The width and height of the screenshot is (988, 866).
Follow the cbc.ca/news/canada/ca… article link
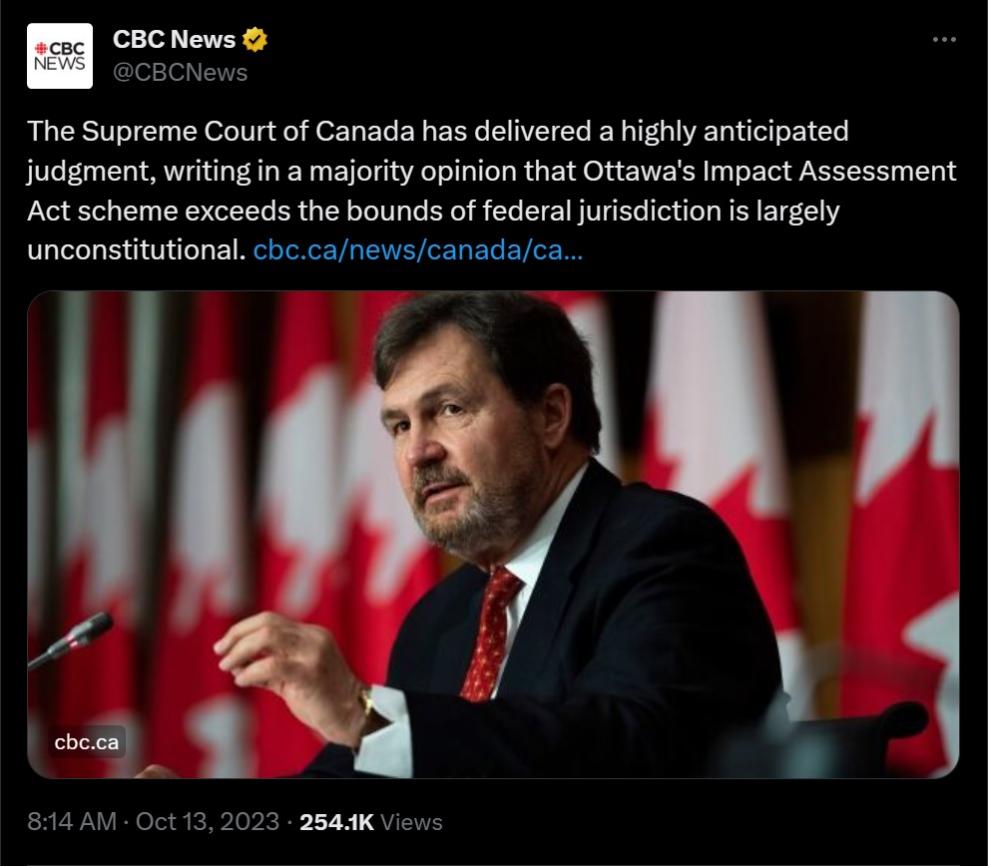click(x=418, y=249)
